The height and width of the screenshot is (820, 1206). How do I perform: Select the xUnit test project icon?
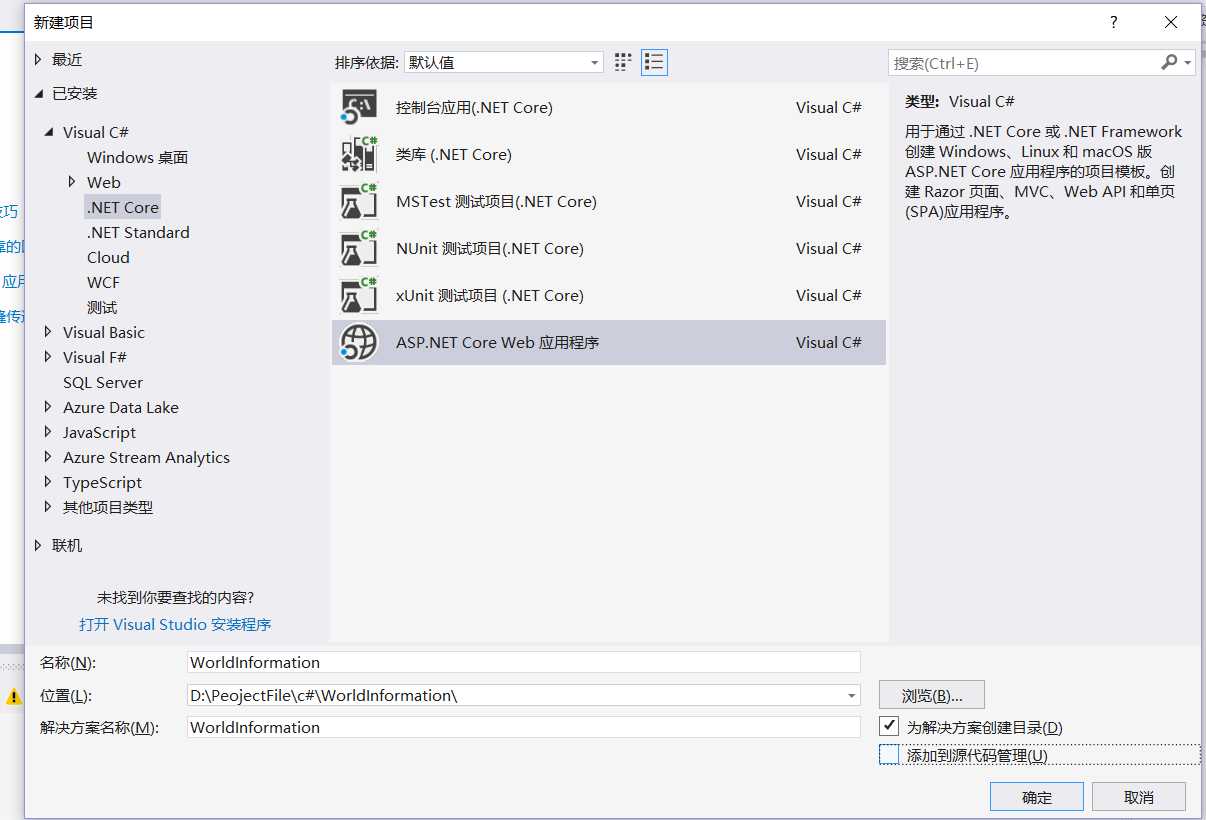(x=359, y=295)
